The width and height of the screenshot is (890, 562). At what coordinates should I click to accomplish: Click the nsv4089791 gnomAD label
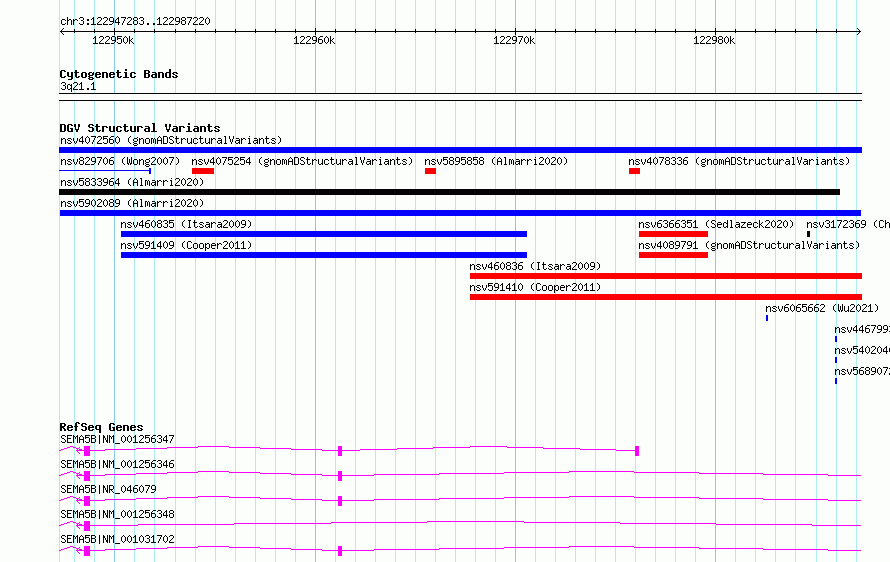coord(749,245)
